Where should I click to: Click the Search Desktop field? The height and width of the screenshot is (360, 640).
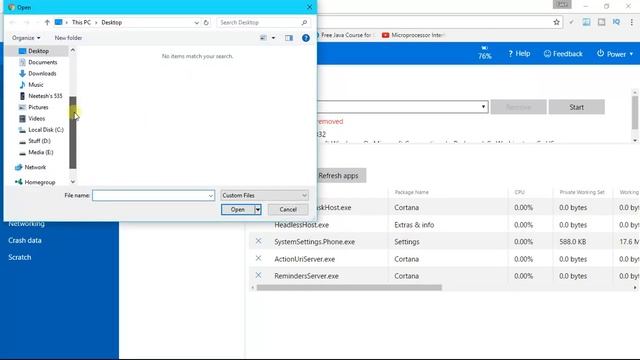coord(259,22)
